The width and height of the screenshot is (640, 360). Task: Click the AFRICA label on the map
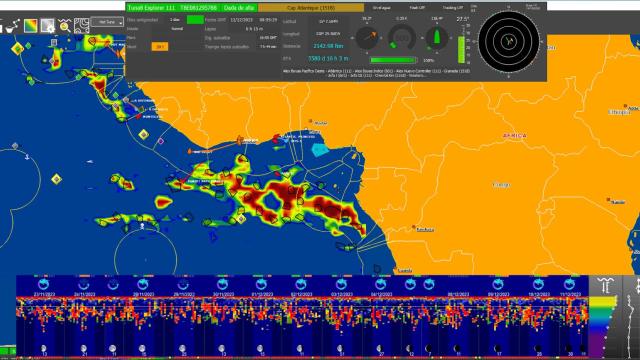(x=514, y=136)
